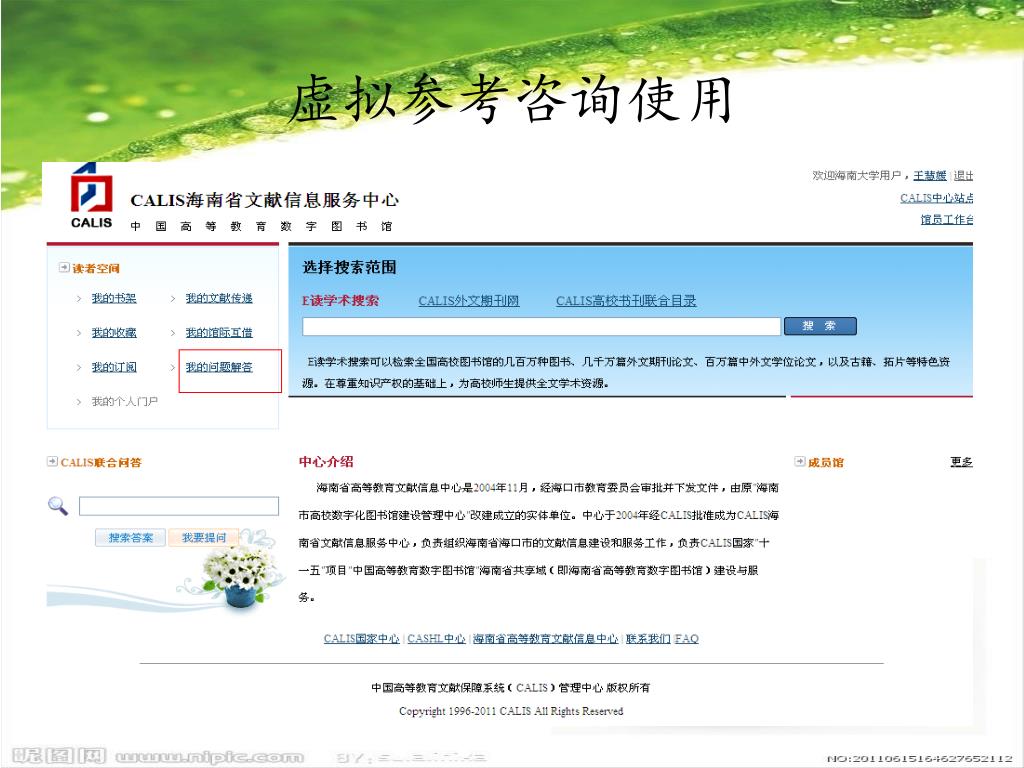Switch to CALIS外文期刊网 tab

click(468, 301)
